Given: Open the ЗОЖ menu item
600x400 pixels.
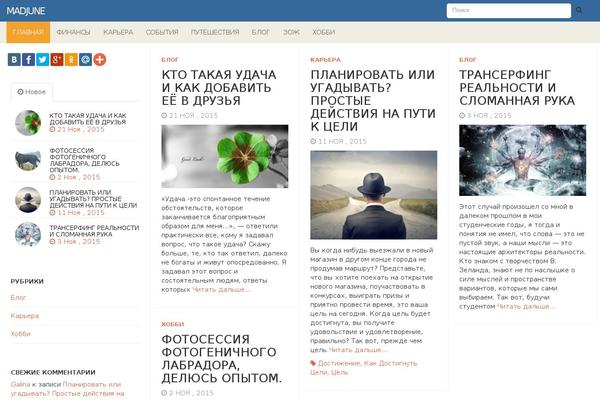Looking at the screenshot, I should [291, 32].
